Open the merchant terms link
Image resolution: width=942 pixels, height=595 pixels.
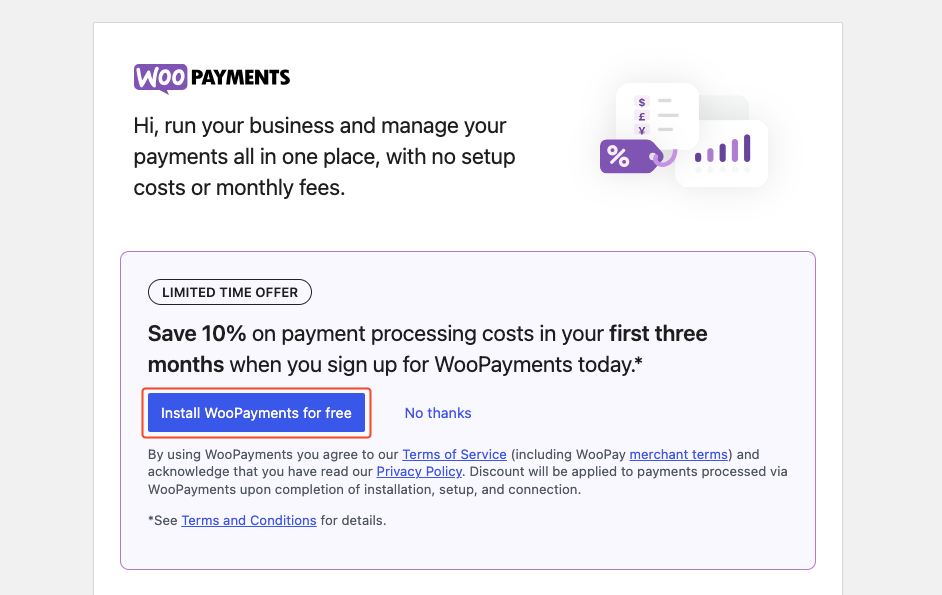tap(678, 454)
